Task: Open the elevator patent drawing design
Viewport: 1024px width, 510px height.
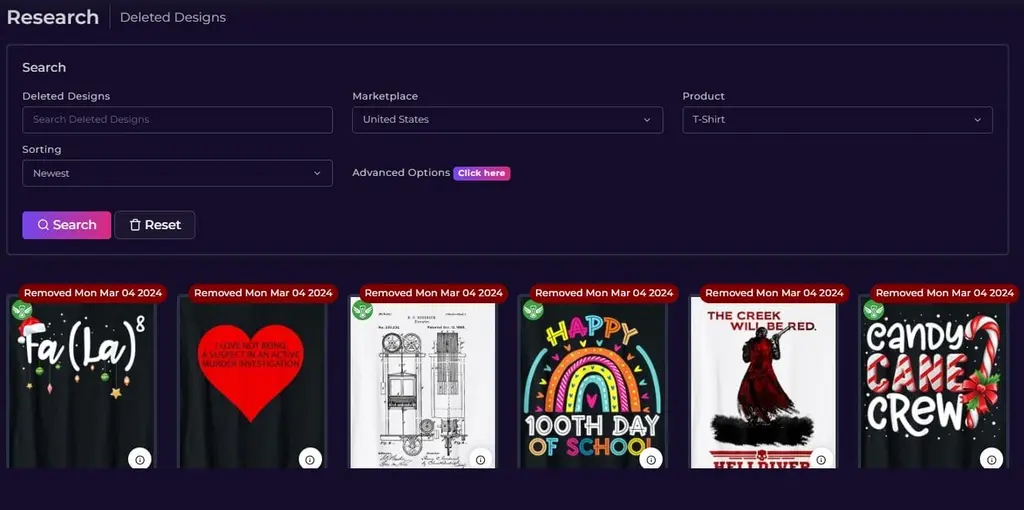Action: coord(423,382)
